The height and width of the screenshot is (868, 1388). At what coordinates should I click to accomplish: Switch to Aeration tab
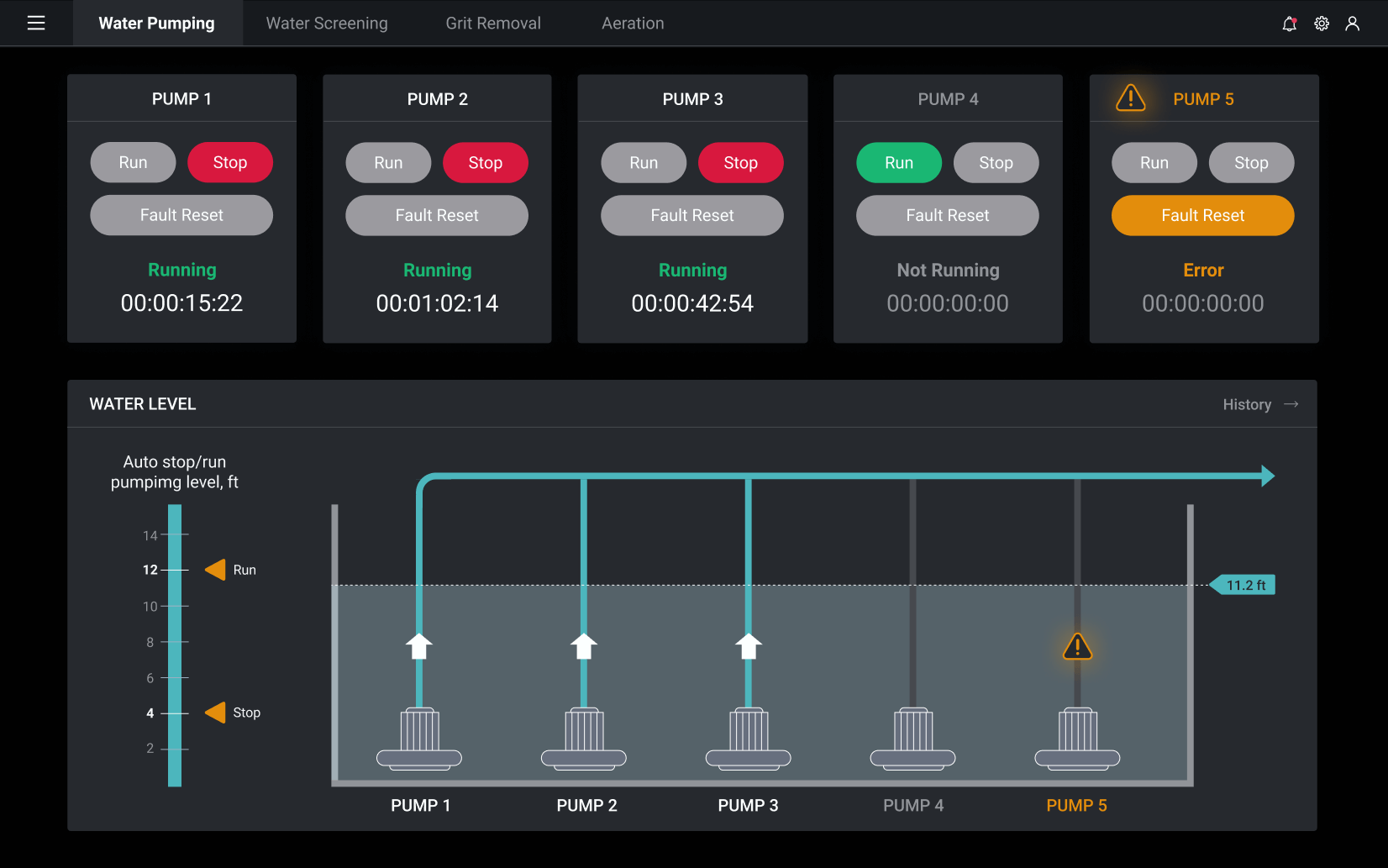point(633,24)
